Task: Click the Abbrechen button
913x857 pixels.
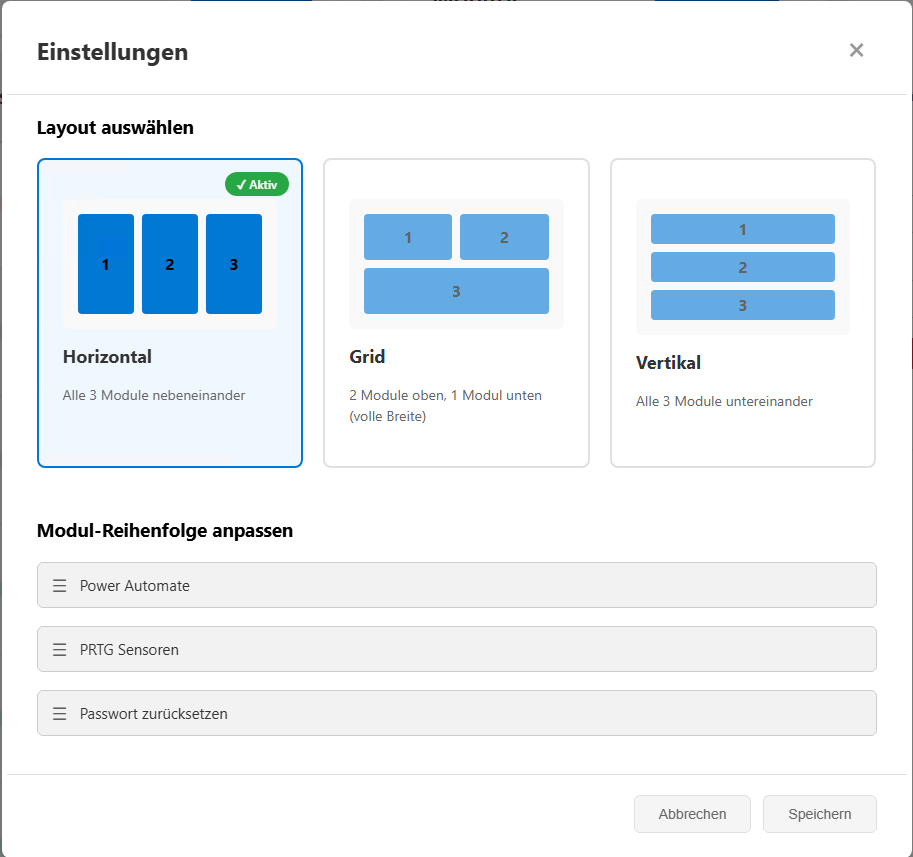Action: (x=692, y=814)
